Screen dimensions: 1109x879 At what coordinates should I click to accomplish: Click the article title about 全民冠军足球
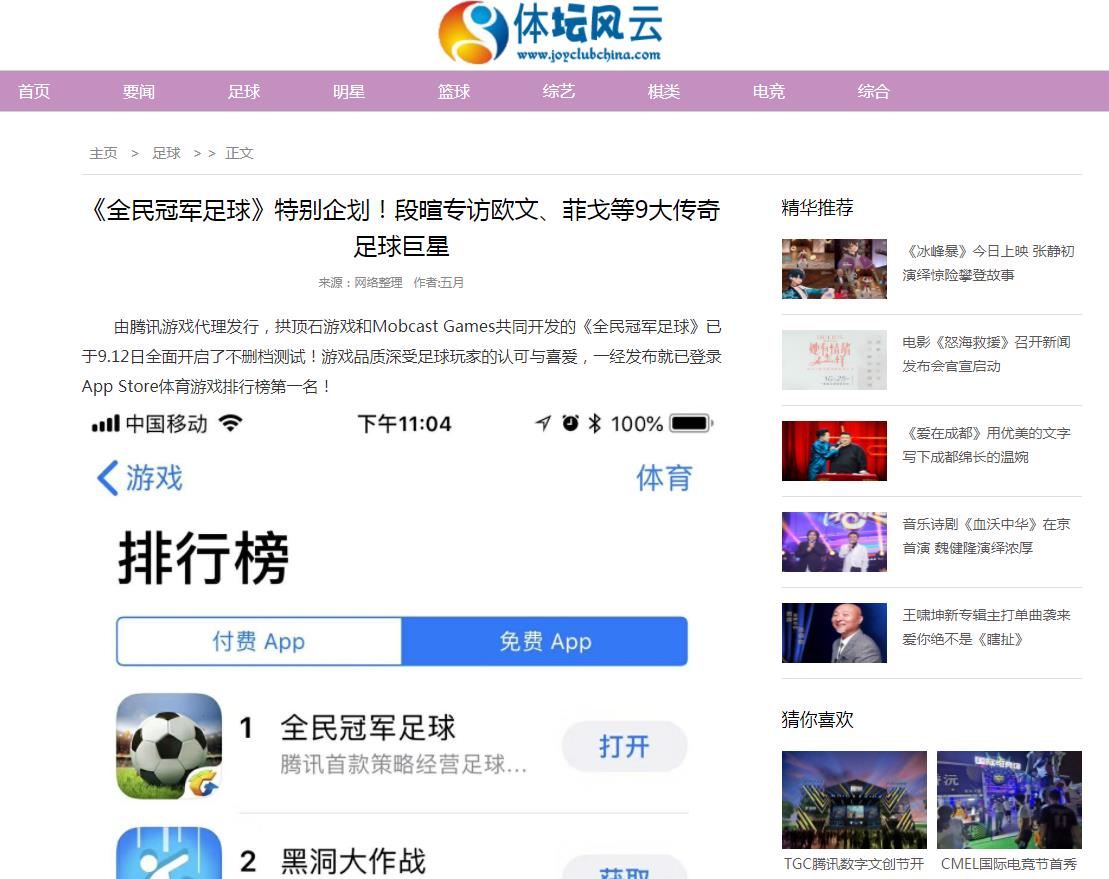tap(402, 228)
